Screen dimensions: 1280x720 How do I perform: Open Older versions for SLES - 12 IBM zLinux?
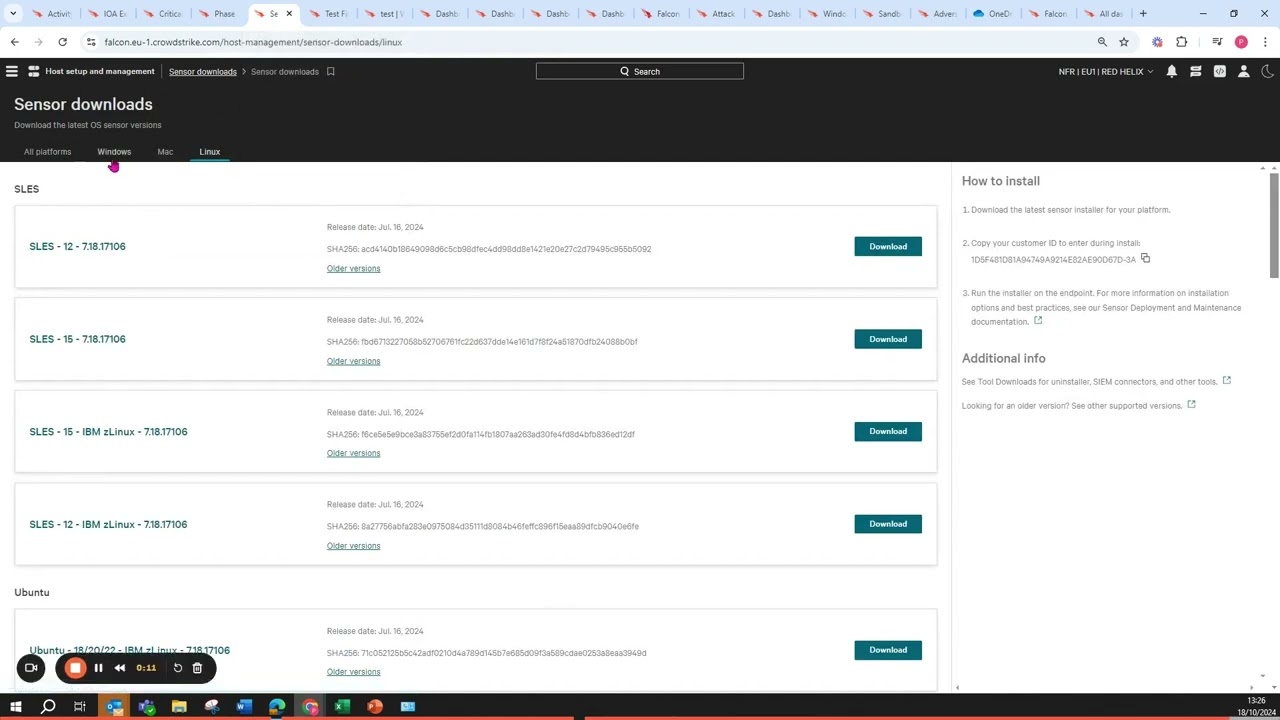[353, 546]
